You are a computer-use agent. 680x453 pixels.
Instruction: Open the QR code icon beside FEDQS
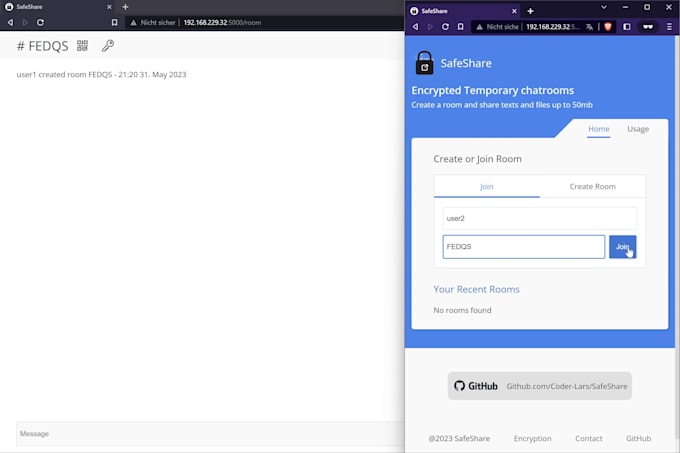click(x=82, y=46)
